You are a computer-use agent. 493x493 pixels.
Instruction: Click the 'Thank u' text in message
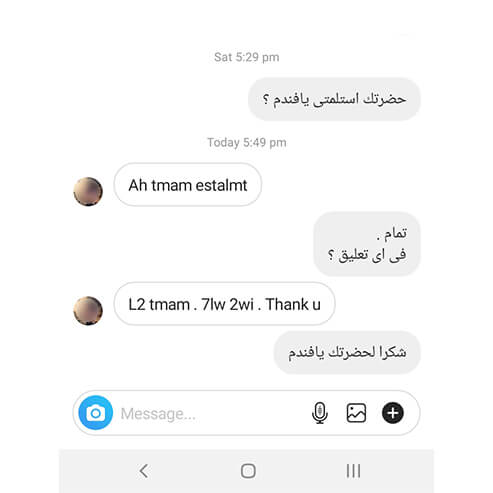[293, 304]
